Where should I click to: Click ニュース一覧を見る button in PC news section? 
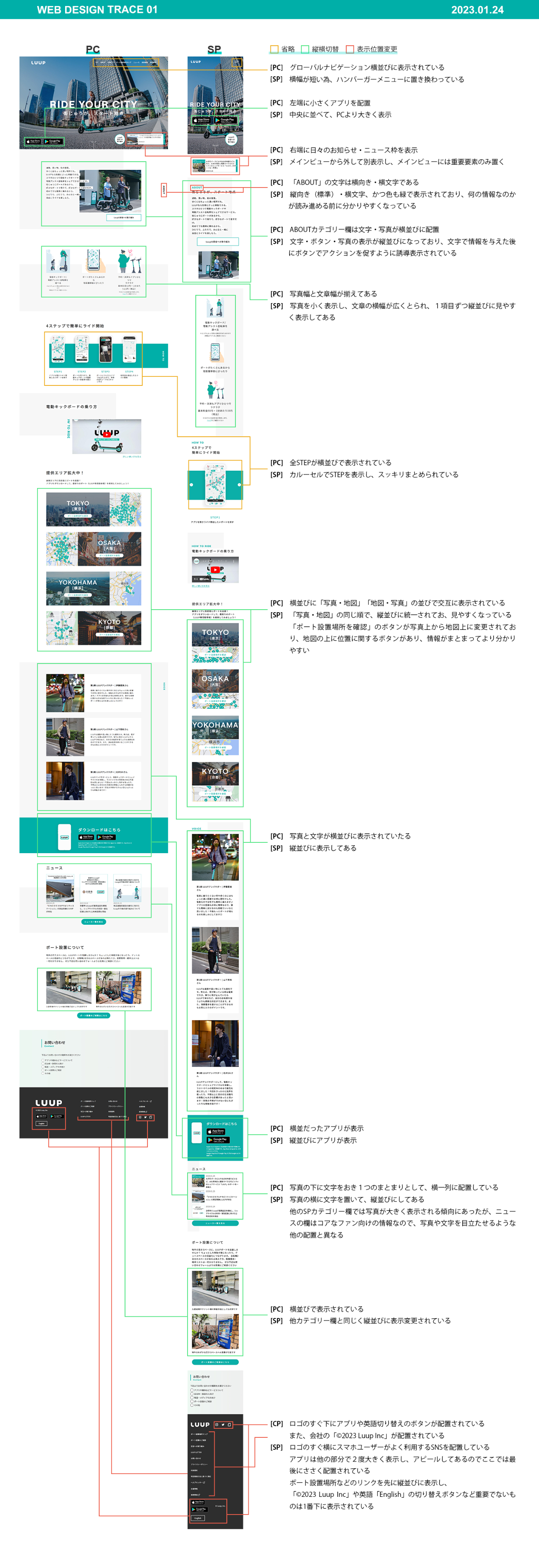coord(94,922)
